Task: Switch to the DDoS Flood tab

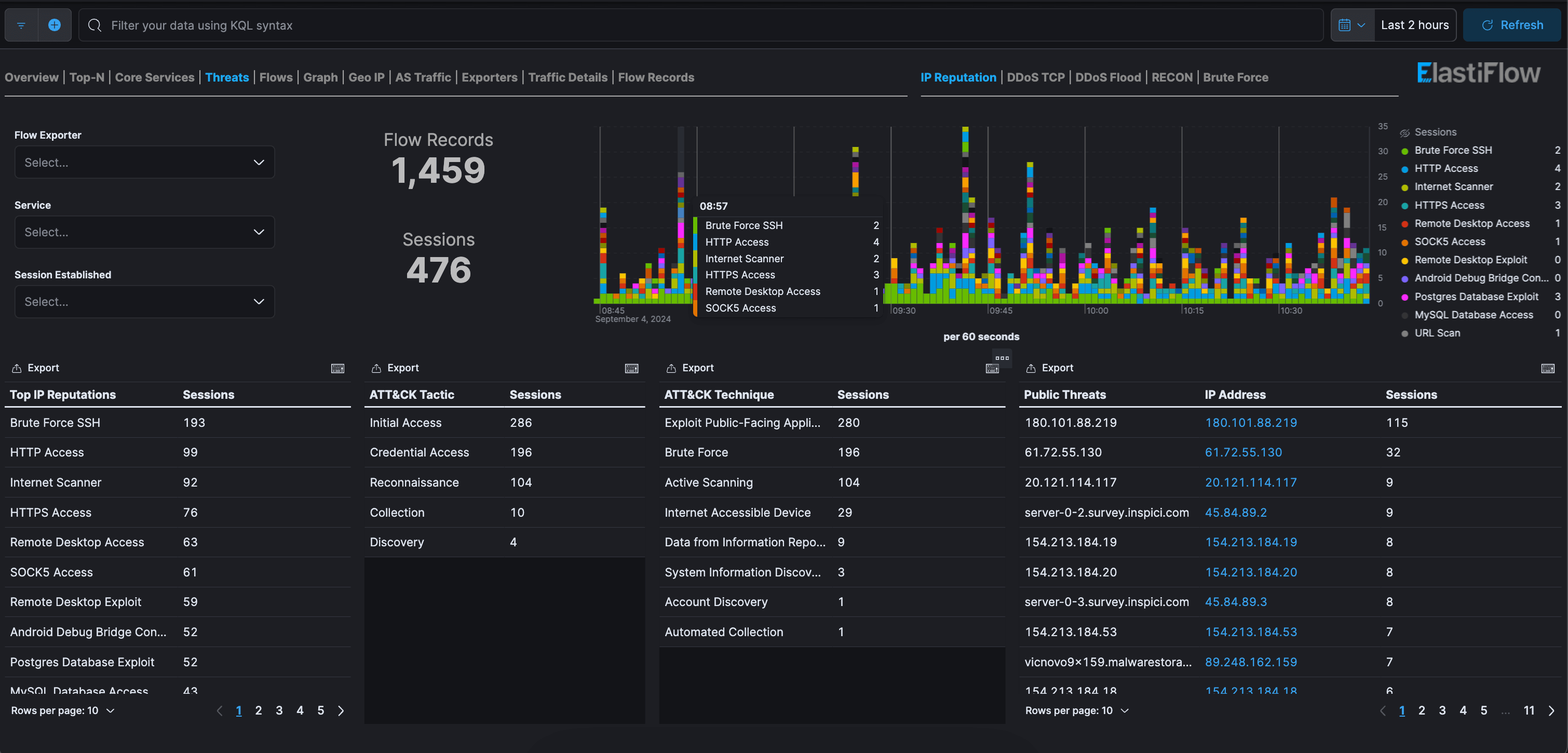Action: click(x=1108, y=77)
